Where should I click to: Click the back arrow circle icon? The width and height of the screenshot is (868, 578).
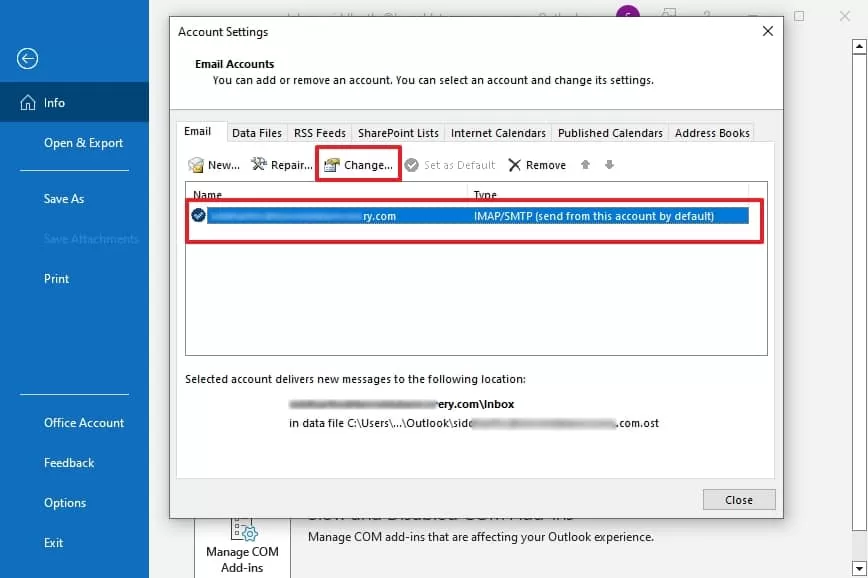click(x=27, y=58)
